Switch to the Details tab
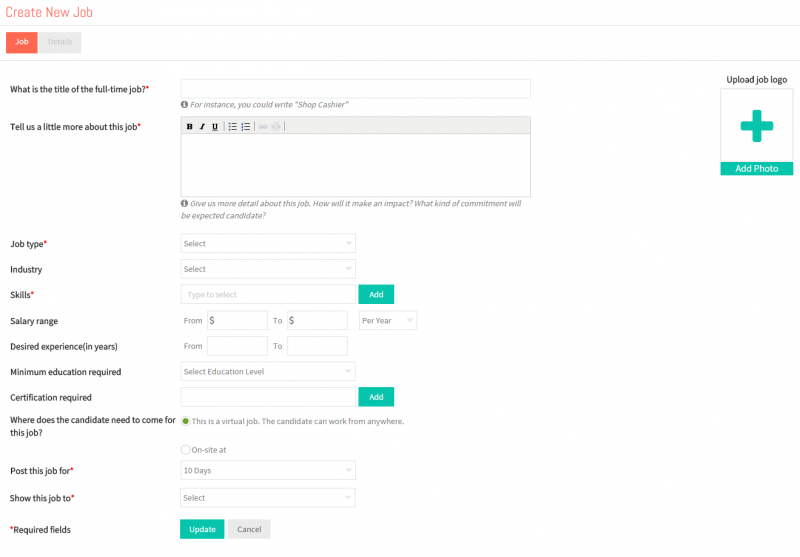Viewport: 800px width, 557px height. click(x=60, y=42)
